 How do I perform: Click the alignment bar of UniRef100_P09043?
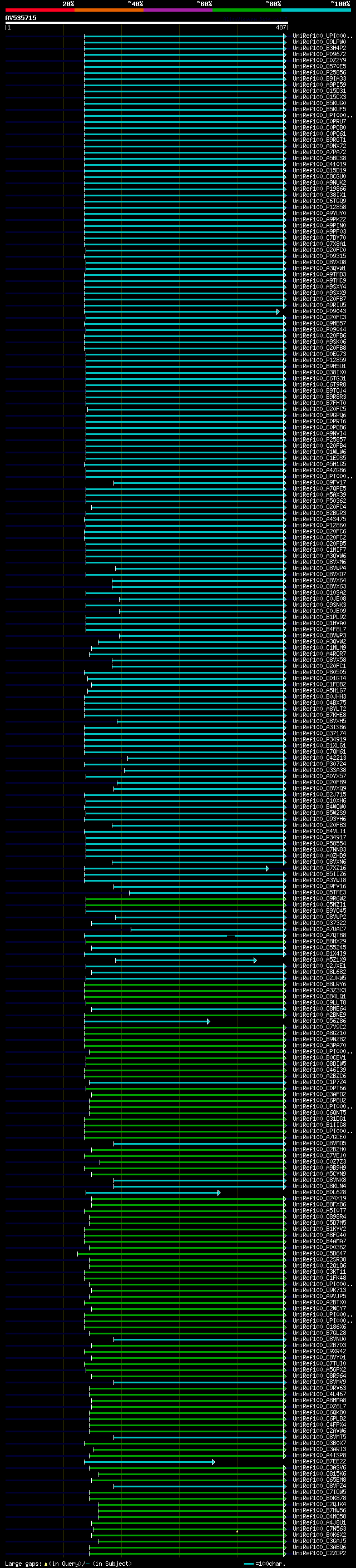(182, 311)
